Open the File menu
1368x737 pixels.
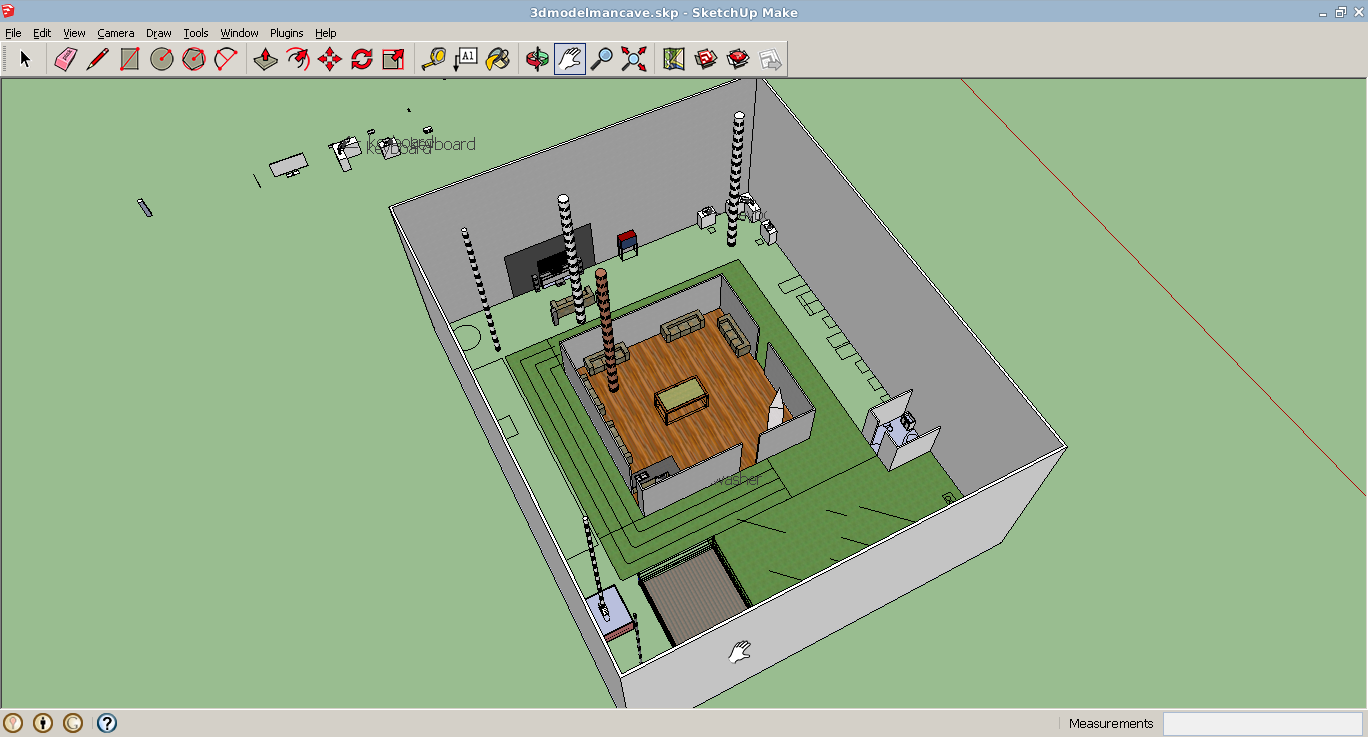[x=13, y=33]
